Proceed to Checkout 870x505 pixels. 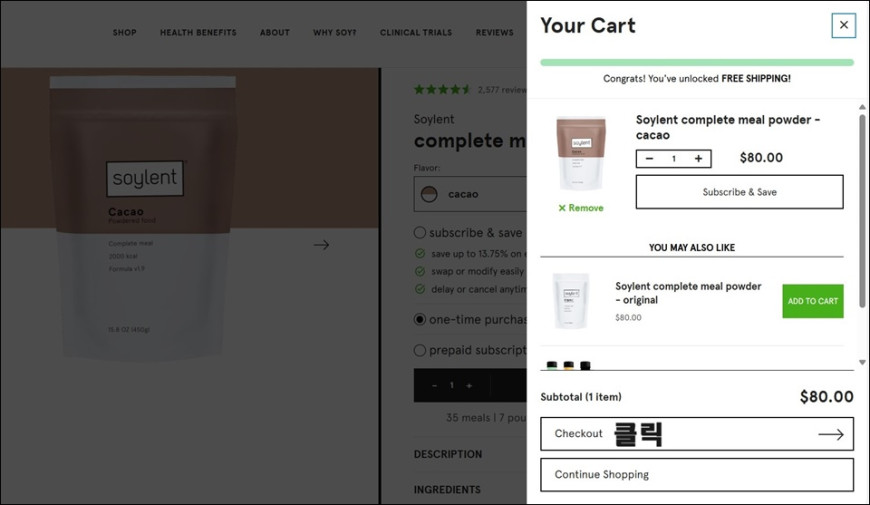click(696, 433)
